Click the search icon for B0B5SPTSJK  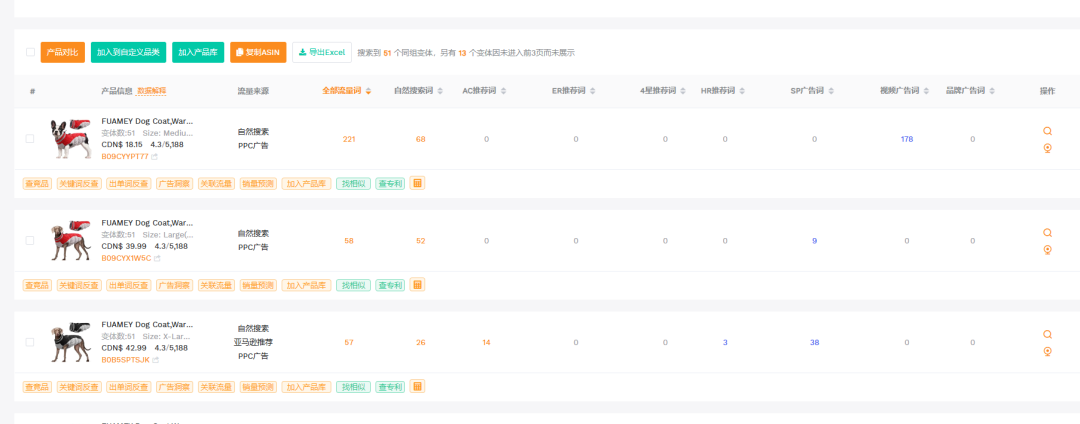[x=1047, y=335]
